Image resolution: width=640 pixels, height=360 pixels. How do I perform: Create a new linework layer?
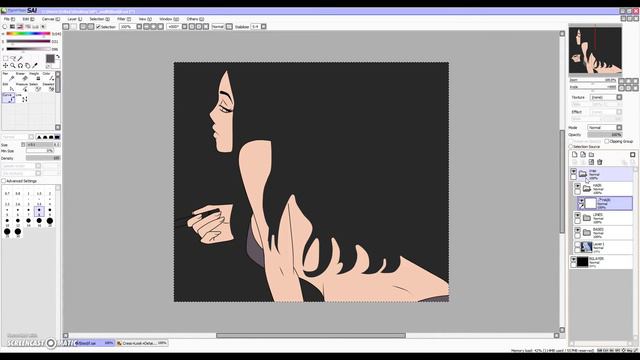point(583,155)
